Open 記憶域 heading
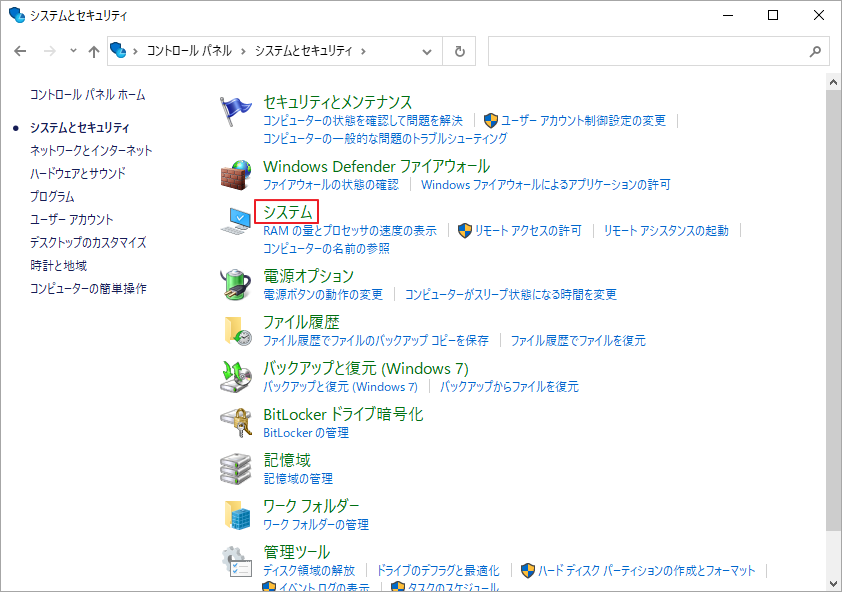This screenshot has width=842, height=592. [287, 460]
